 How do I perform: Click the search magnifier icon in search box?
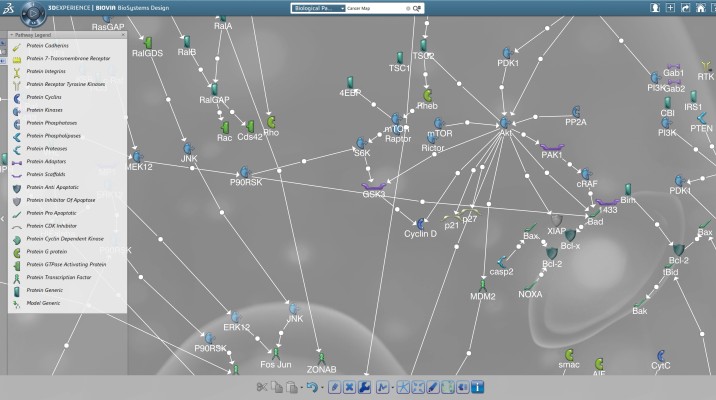coord(417,8)
